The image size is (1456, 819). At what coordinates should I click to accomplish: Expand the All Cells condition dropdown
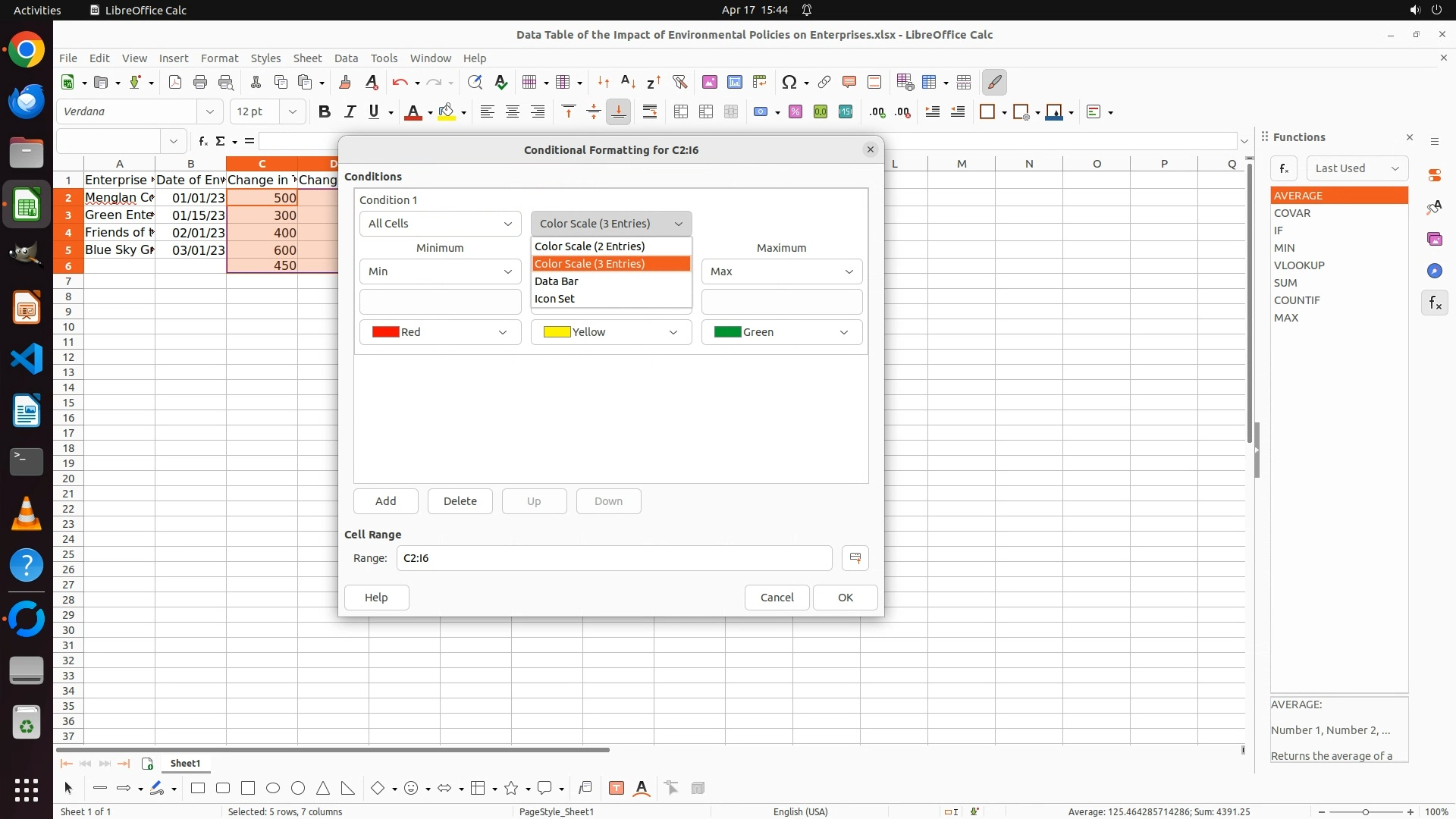coord(440,224)
